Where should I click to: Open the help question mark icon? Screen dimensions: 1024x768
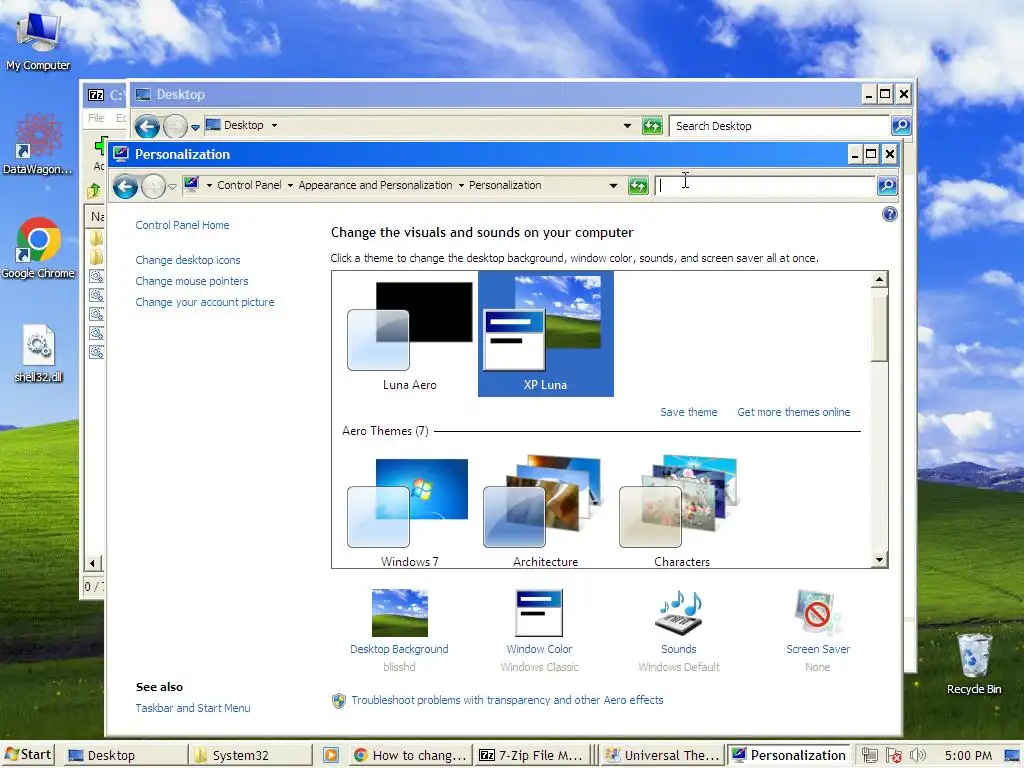(889, 214)
